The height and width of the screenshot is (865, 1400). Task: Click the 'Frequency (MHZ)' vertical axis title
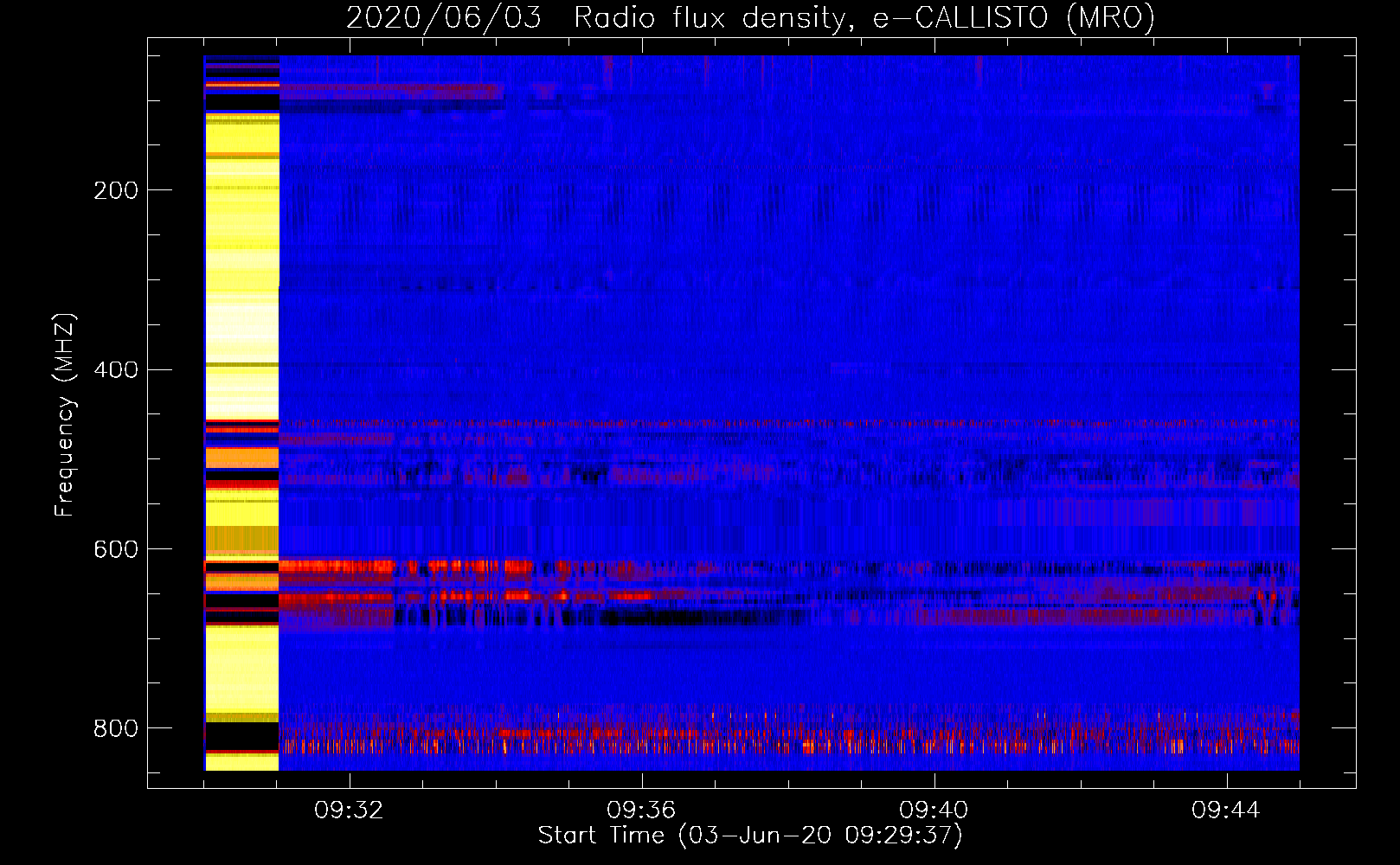(65, 415)
